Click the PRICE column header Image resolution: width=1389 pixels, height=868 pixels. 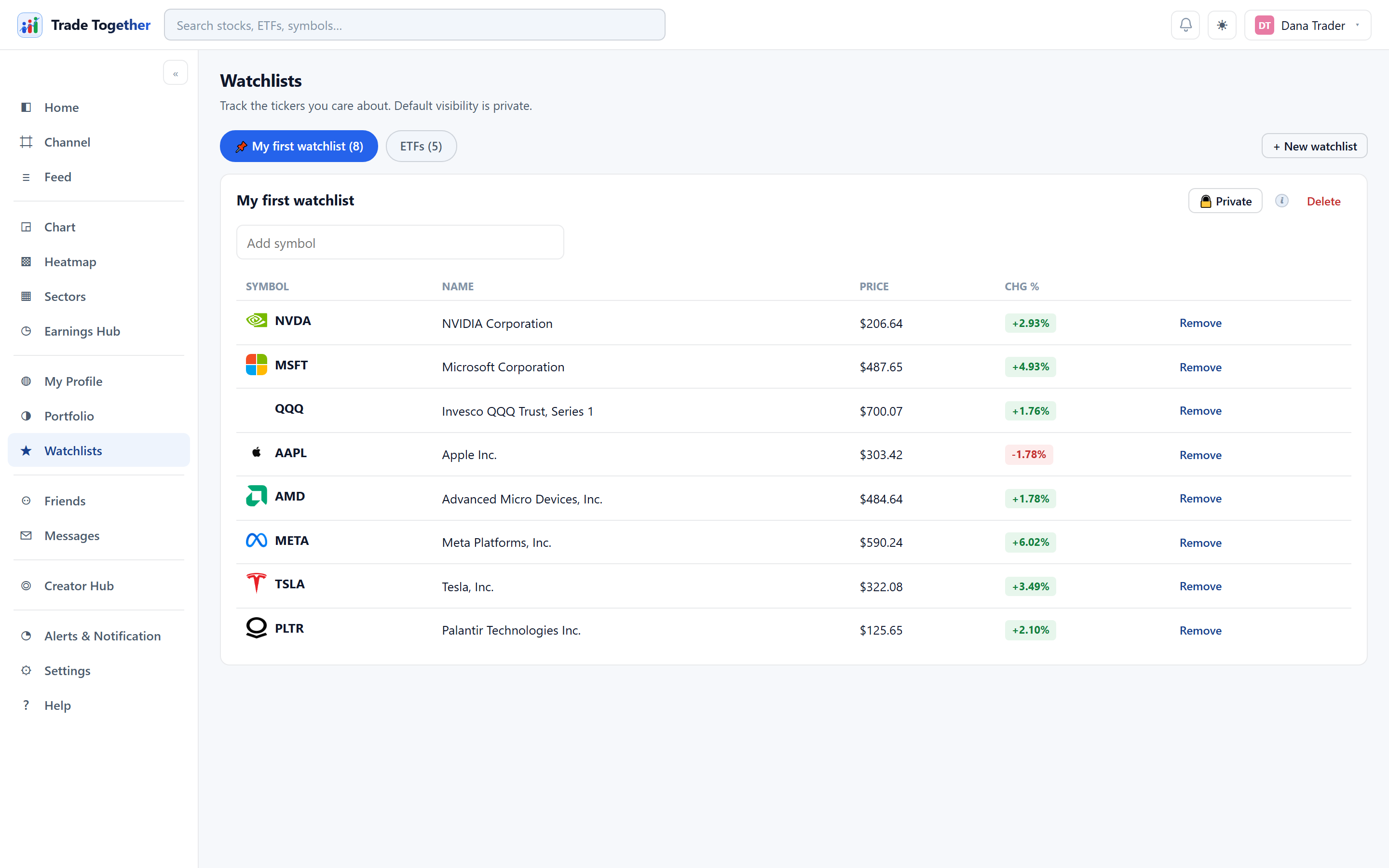(873, 286)
